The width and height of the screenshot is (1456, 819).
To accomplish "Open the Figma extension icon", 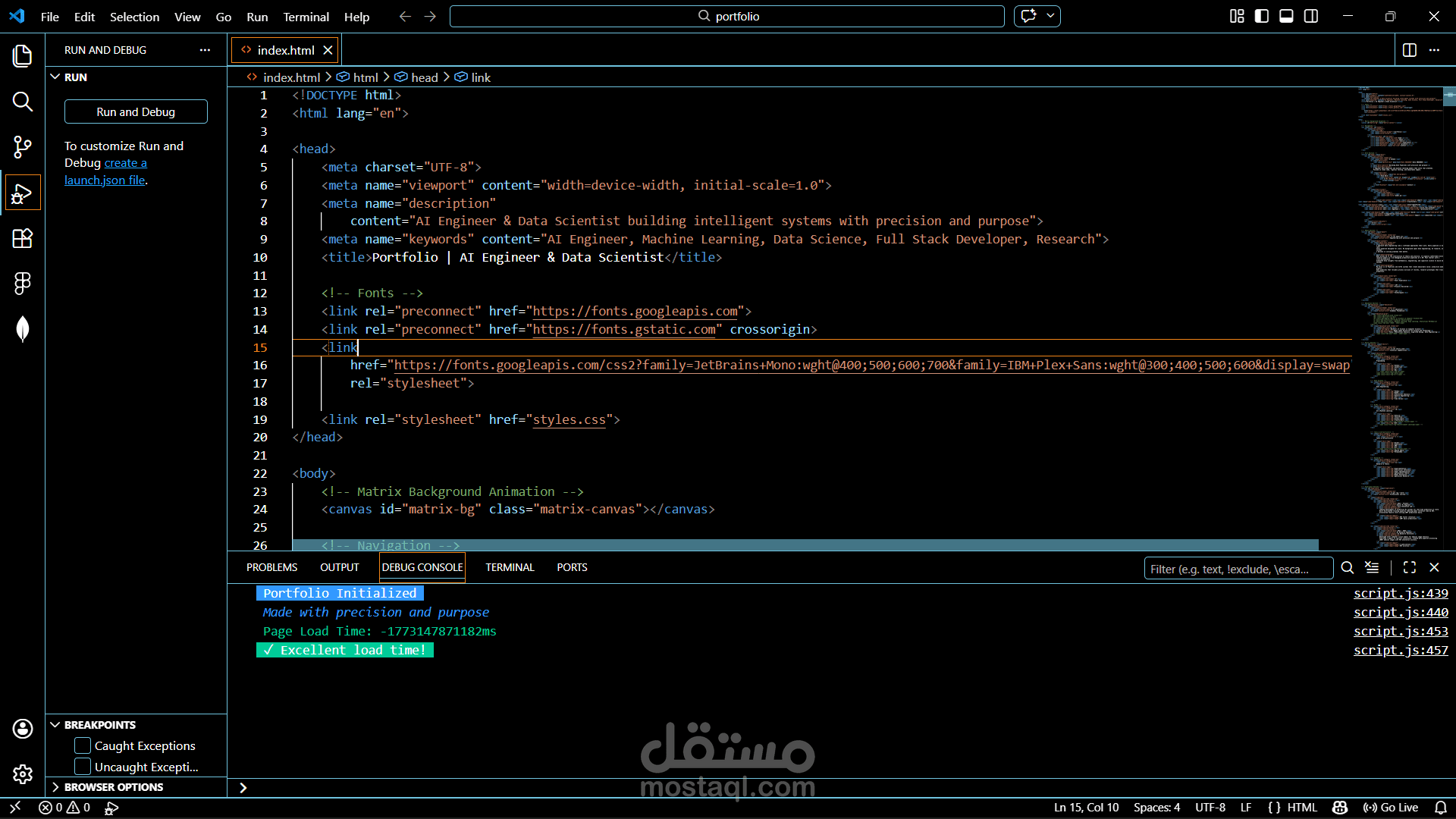I will point(23,284).
